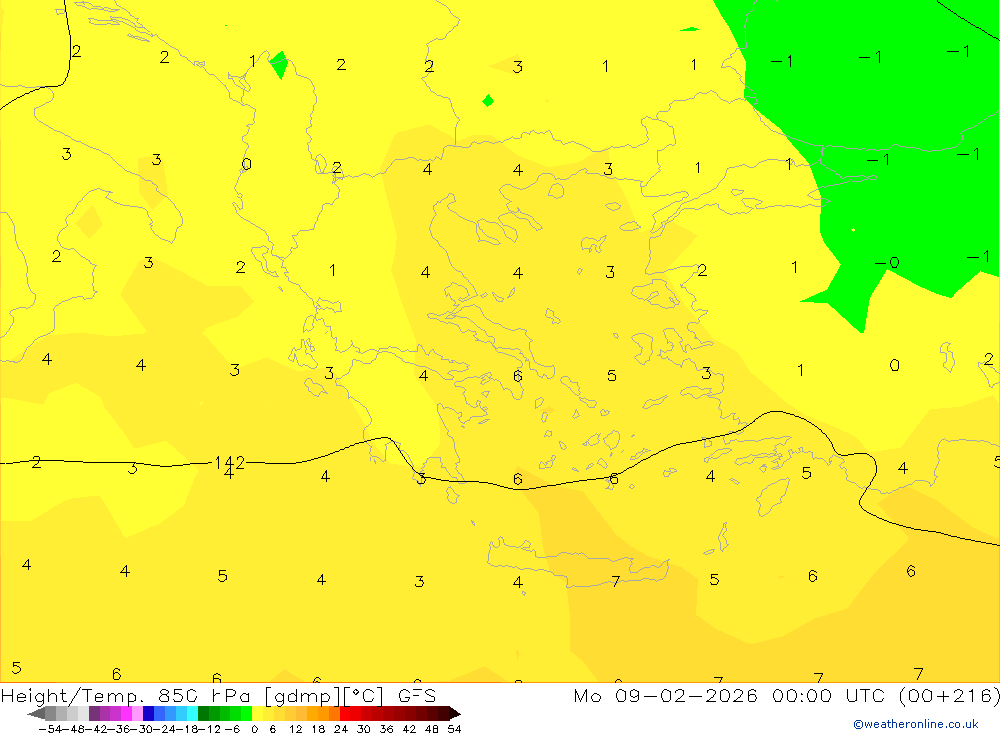Select the dark blue legend swatch at -30
The width and height of the screenshot is (1000, 733).
click(148, 713)
